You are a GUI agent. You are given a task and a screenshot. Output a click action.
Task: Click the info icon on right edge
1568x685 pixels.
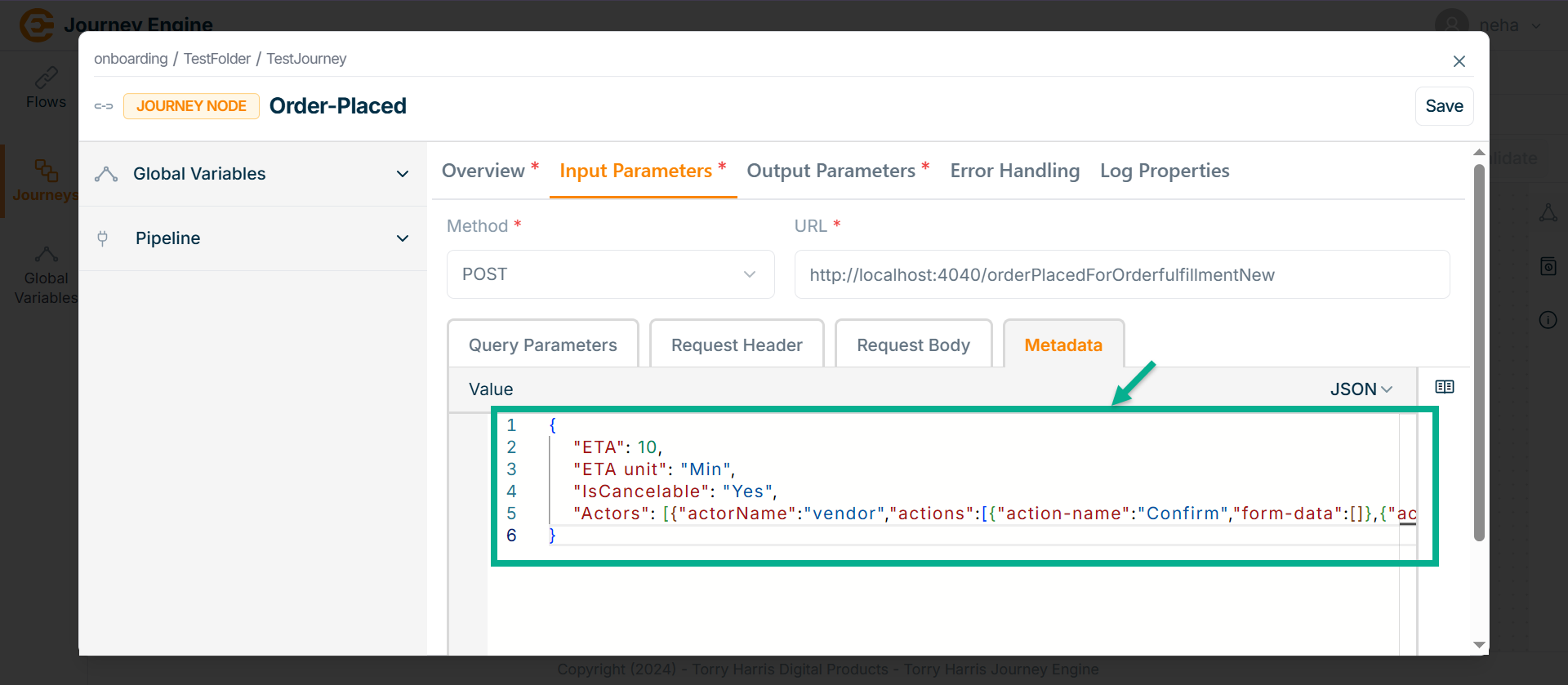click(1548, 320)
